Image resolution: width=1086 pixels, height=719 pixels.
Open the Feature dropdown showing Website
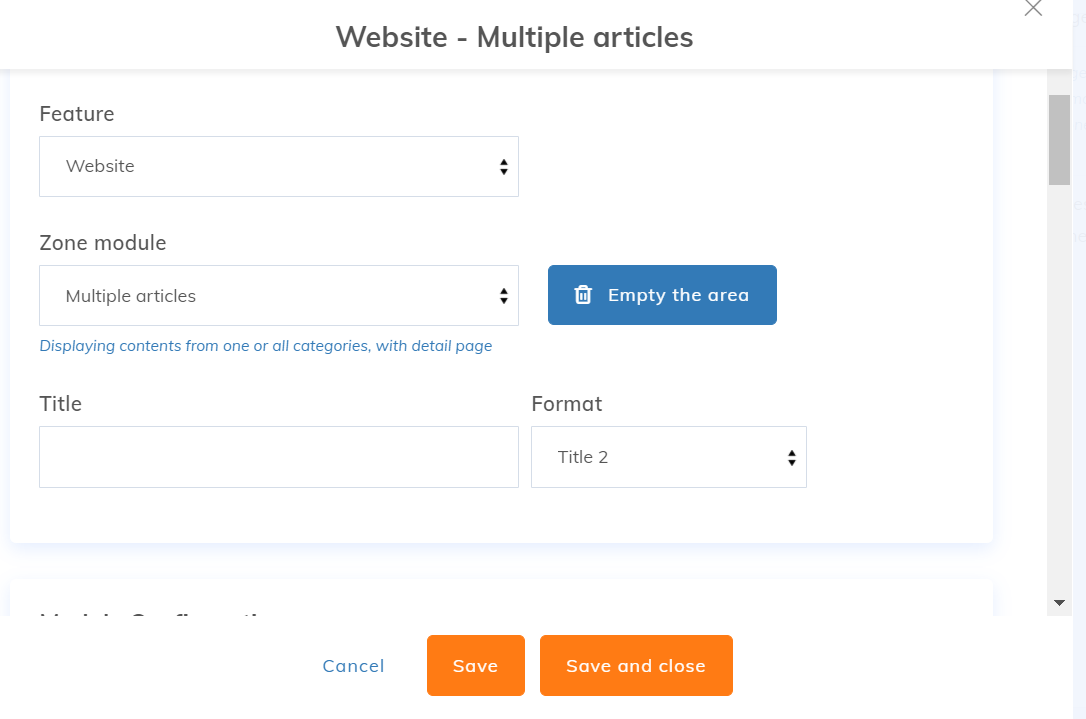[x=278, y=167]
